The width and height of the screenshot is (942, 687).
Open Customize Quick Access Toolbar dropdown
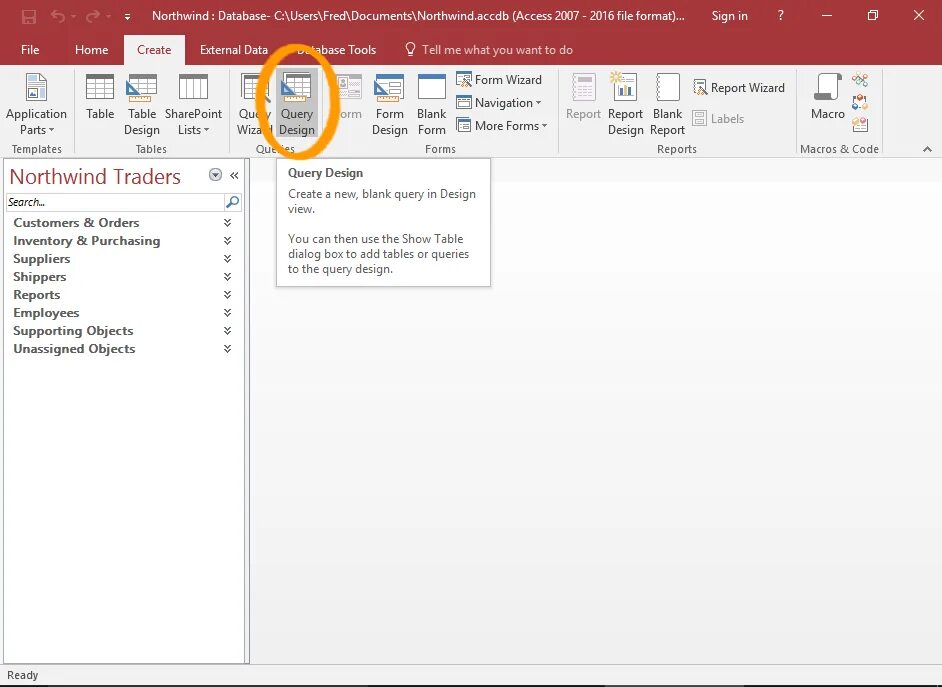click(127, 17)
